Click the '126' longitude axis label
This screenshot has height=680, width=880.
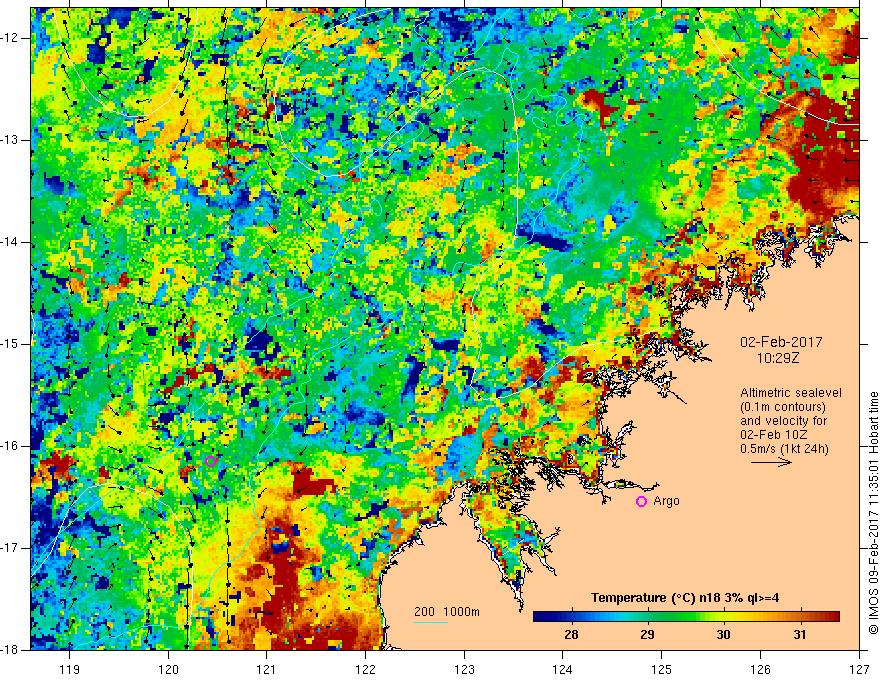pyautogui.click(x=760, y=669)
